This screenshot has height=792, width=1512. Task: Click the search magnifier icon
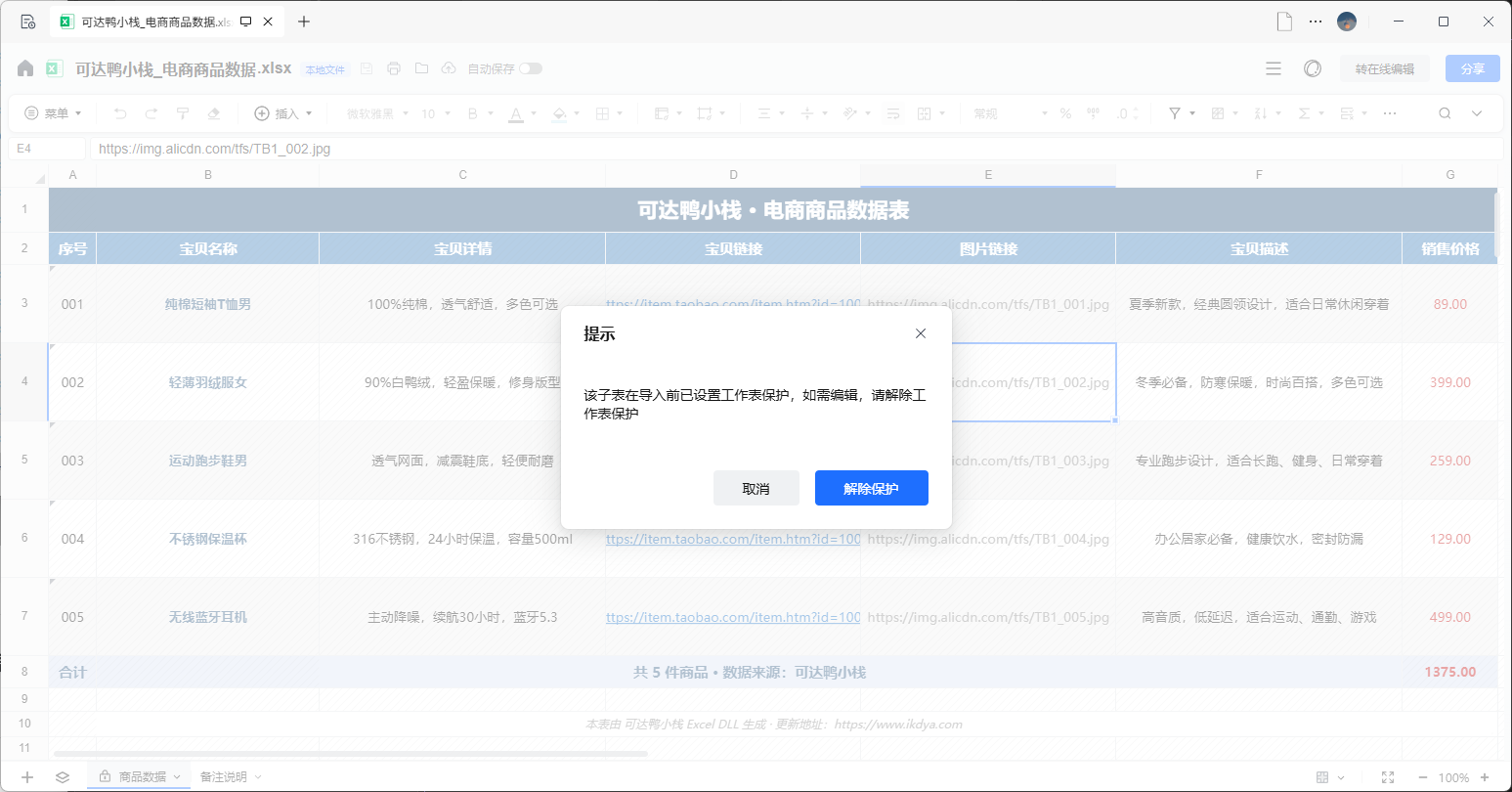tap(1445, 113)
